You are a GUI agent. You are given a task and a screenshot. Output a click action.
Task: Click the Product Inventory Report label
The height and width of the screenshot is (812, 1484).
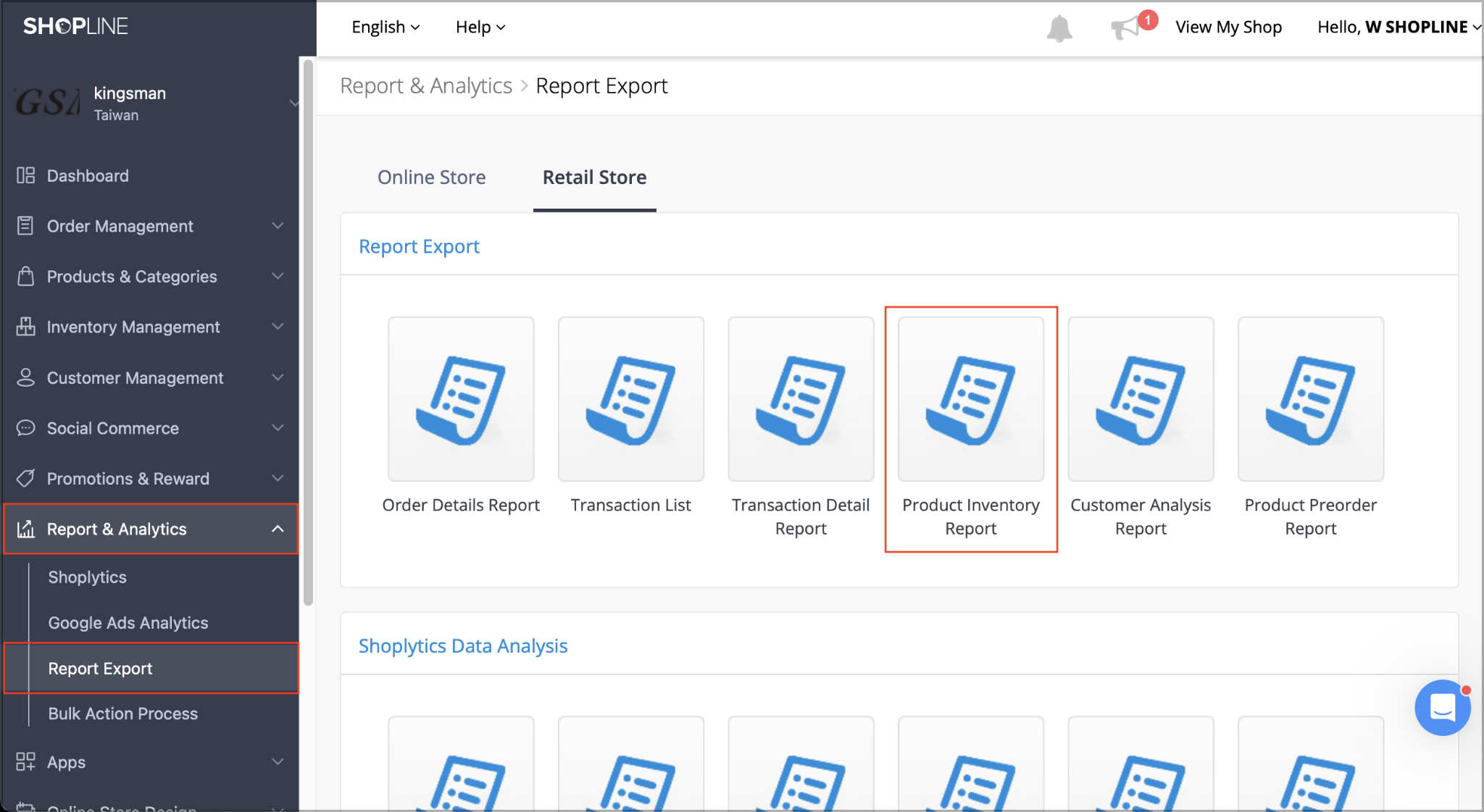971,516
